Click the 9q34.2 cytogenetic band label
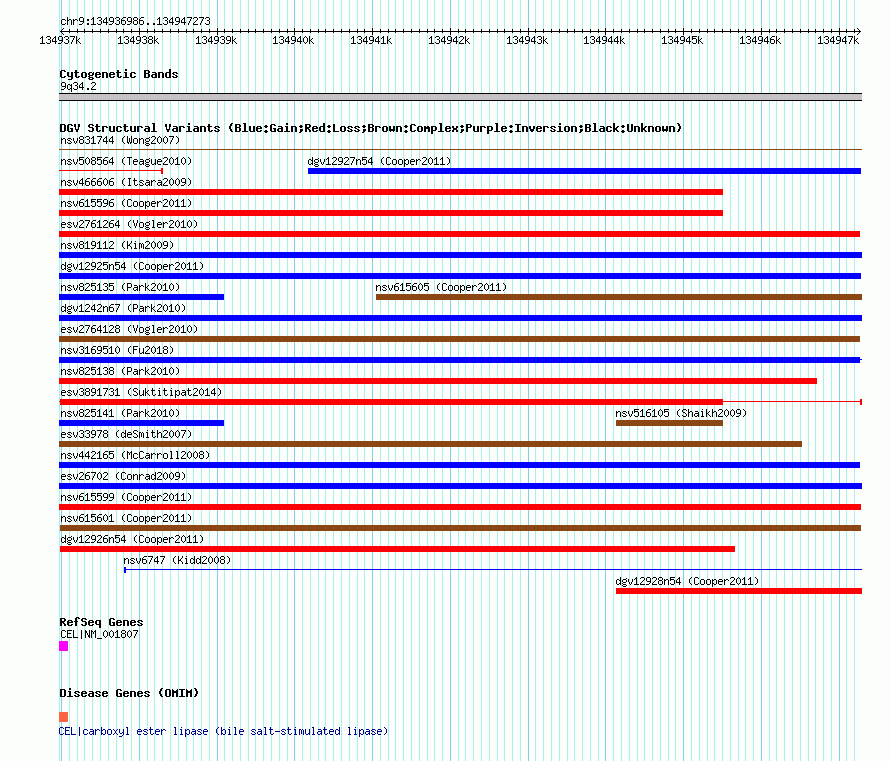The width and height of the screenshot is (890, 761). click(78, 86)
